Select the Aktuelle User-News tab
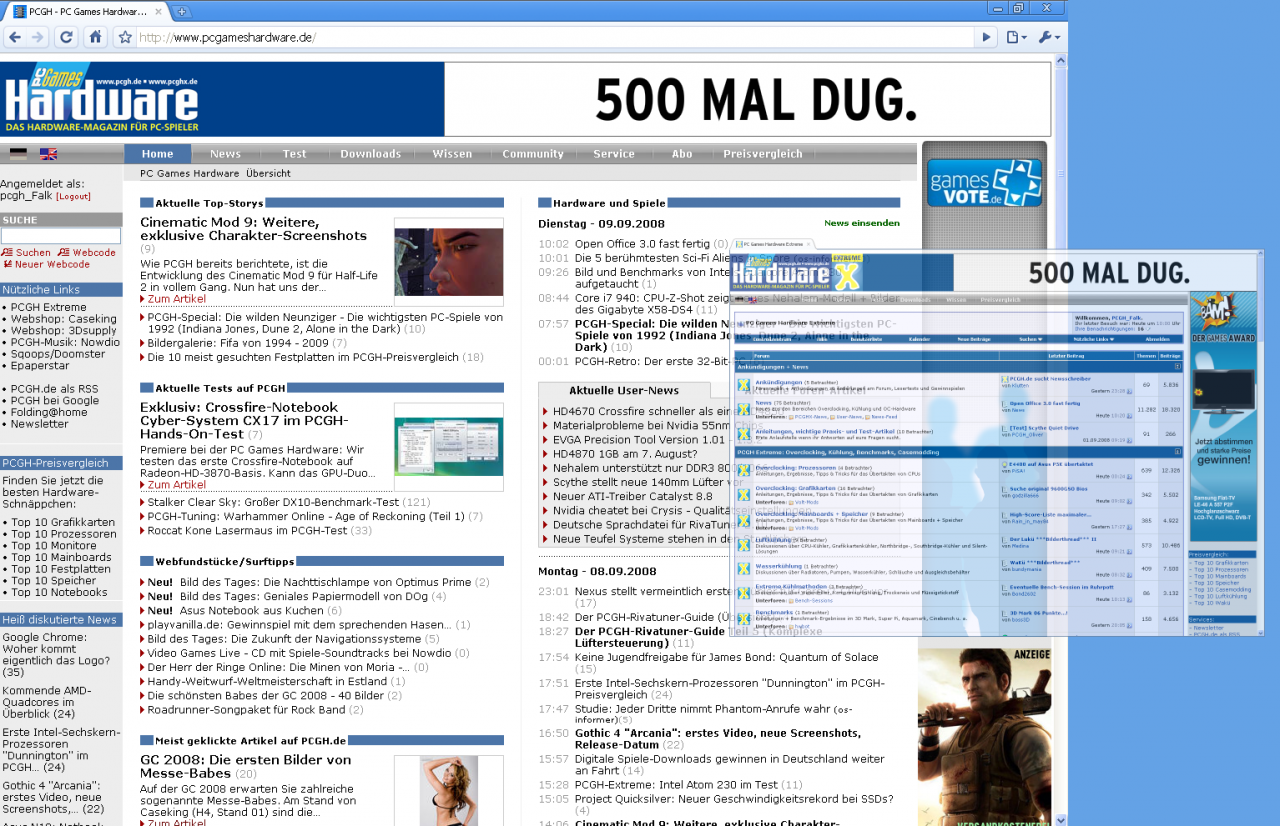The width and height of the screenshot is (1280, 826). tap(624, 391)
